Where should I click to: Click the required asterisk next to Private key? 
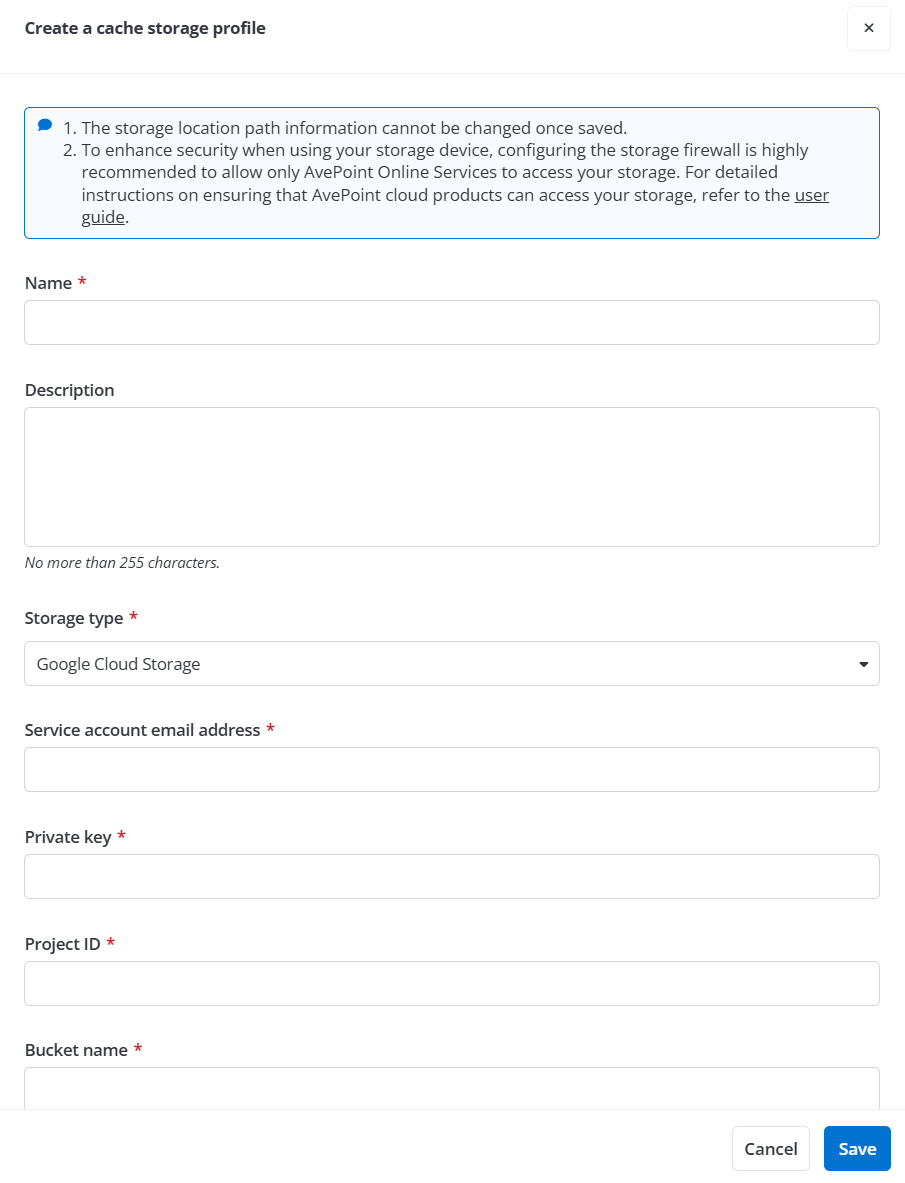tap(121, 835)
